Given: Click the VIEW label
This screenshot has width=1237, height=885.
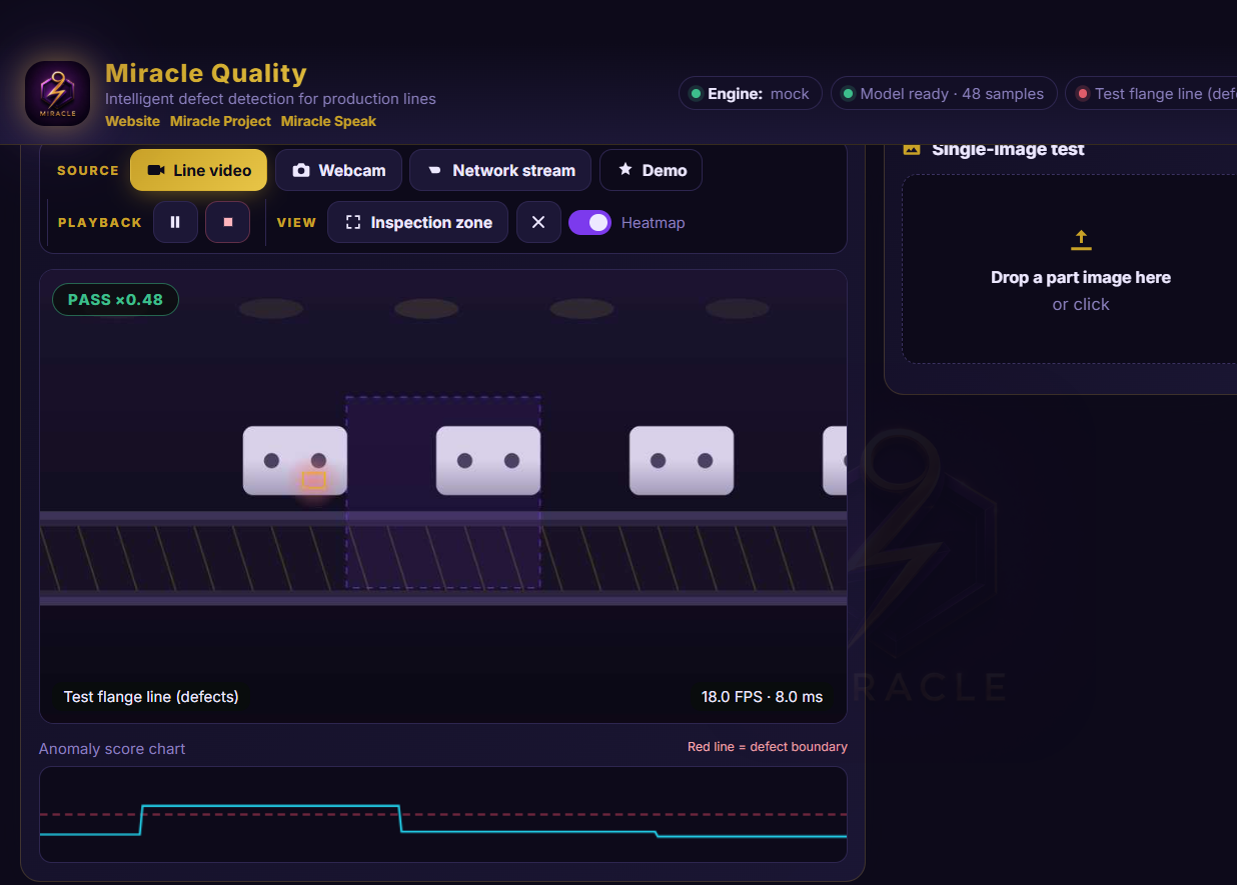Looking at the screenshot, I should [x=296, y=222].
